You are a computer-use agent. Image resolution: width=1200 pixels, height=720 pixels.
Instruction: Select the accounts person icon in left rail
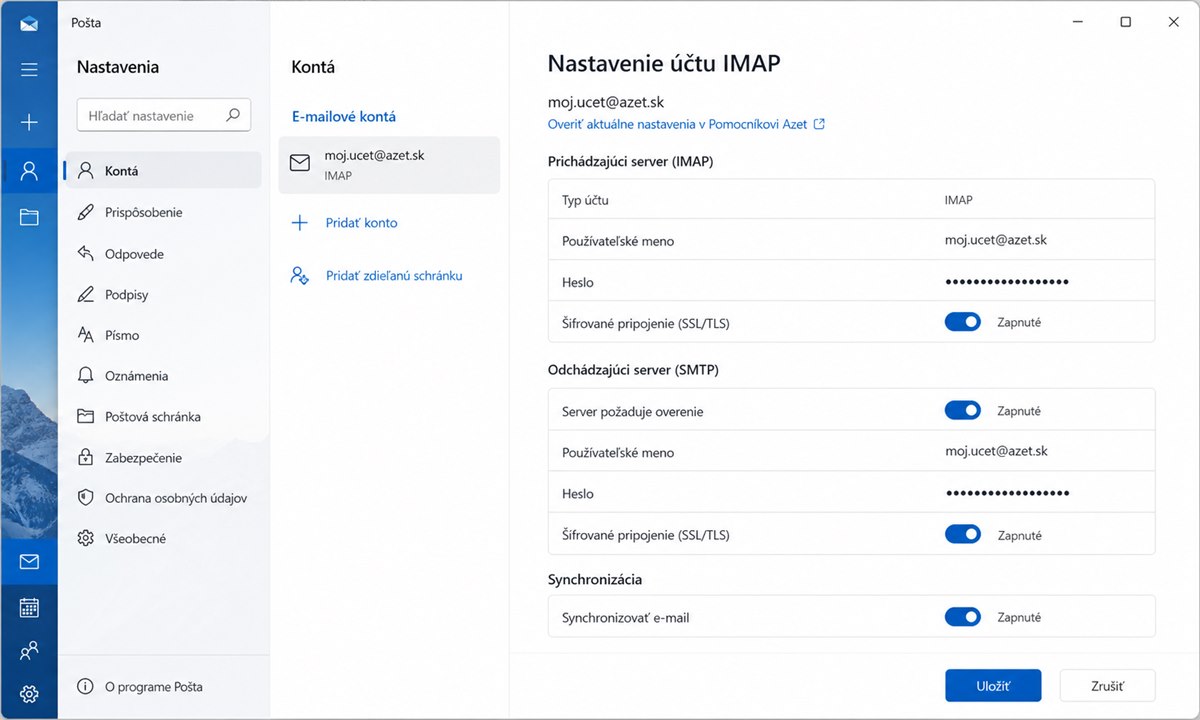pos(29,170)
